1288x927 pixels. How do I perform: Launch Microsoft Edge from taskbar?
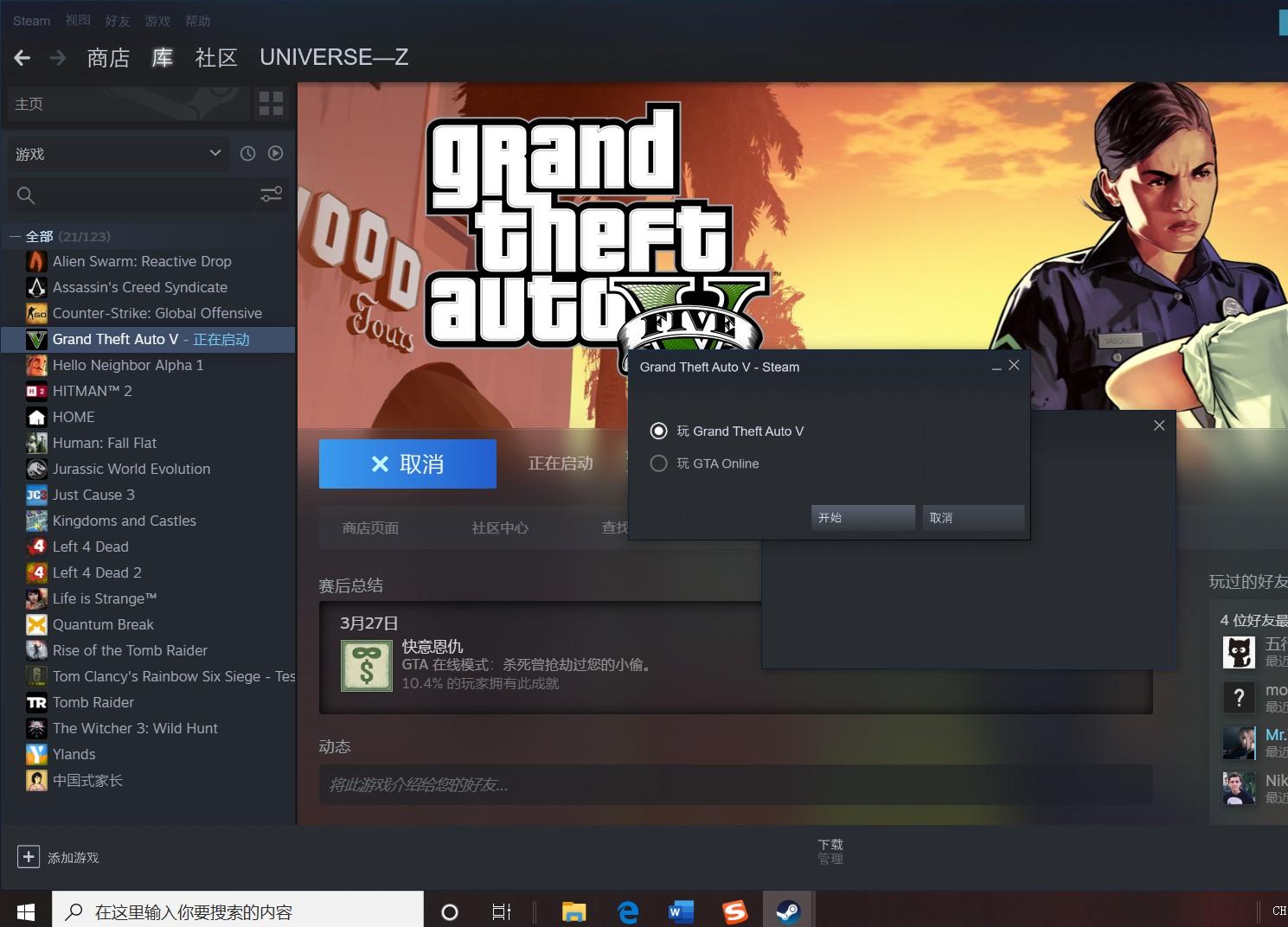click(x=628, y=911)
